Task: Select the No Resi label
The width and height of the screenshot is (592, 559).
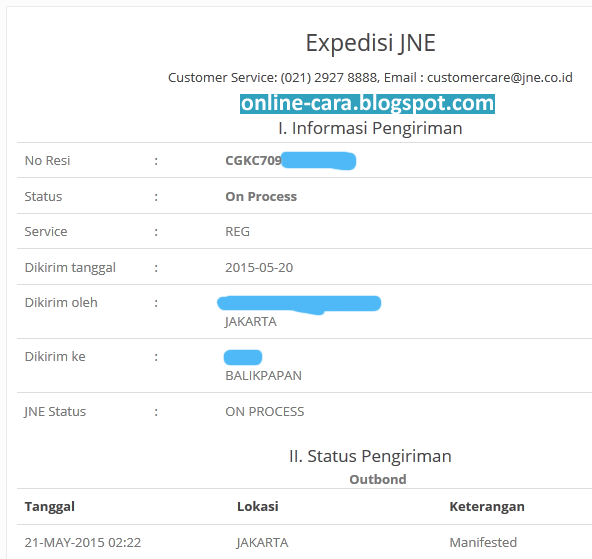Action: [x=48, y=160]
